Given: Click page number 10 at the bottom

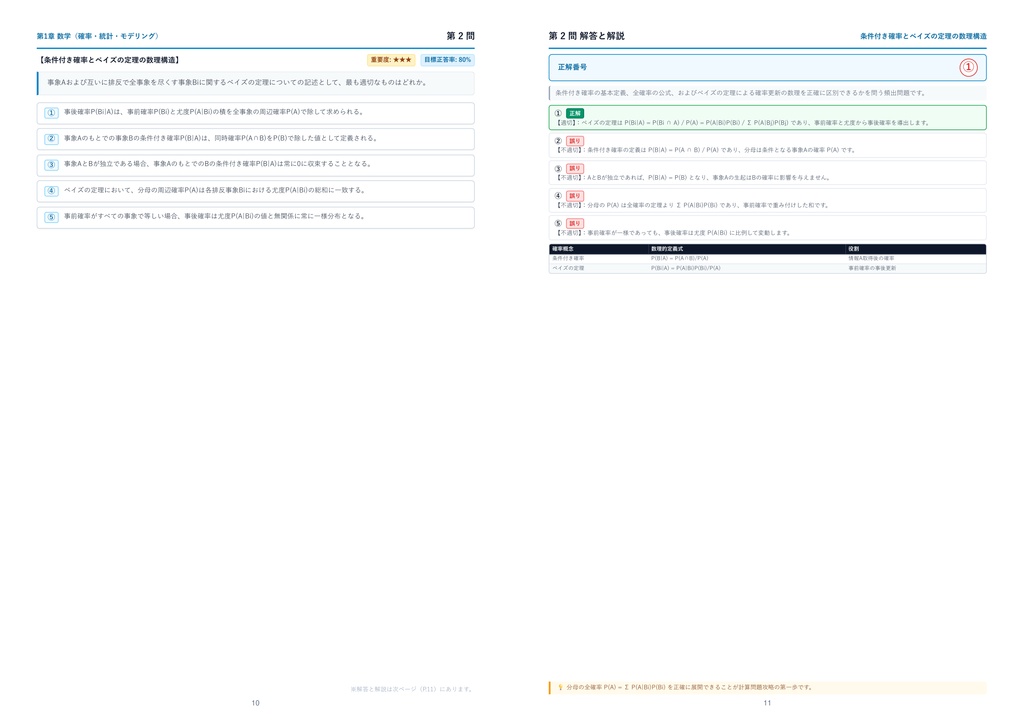Looking at the screenshot, I should click(255, 703).
